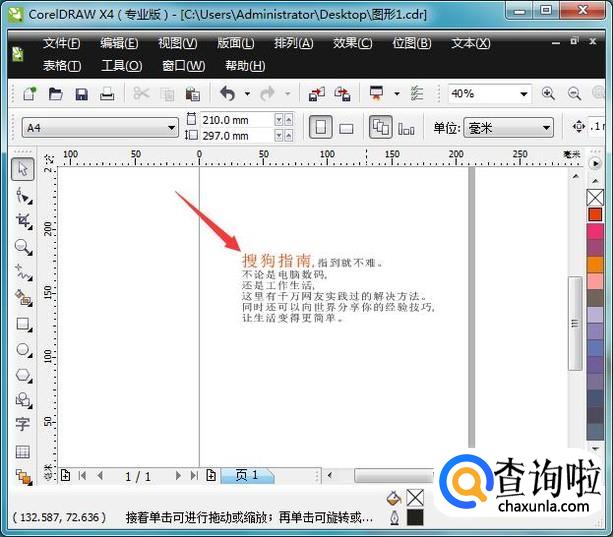Go to the previous page arrow

pyautogui.click(x=100, y=476)
